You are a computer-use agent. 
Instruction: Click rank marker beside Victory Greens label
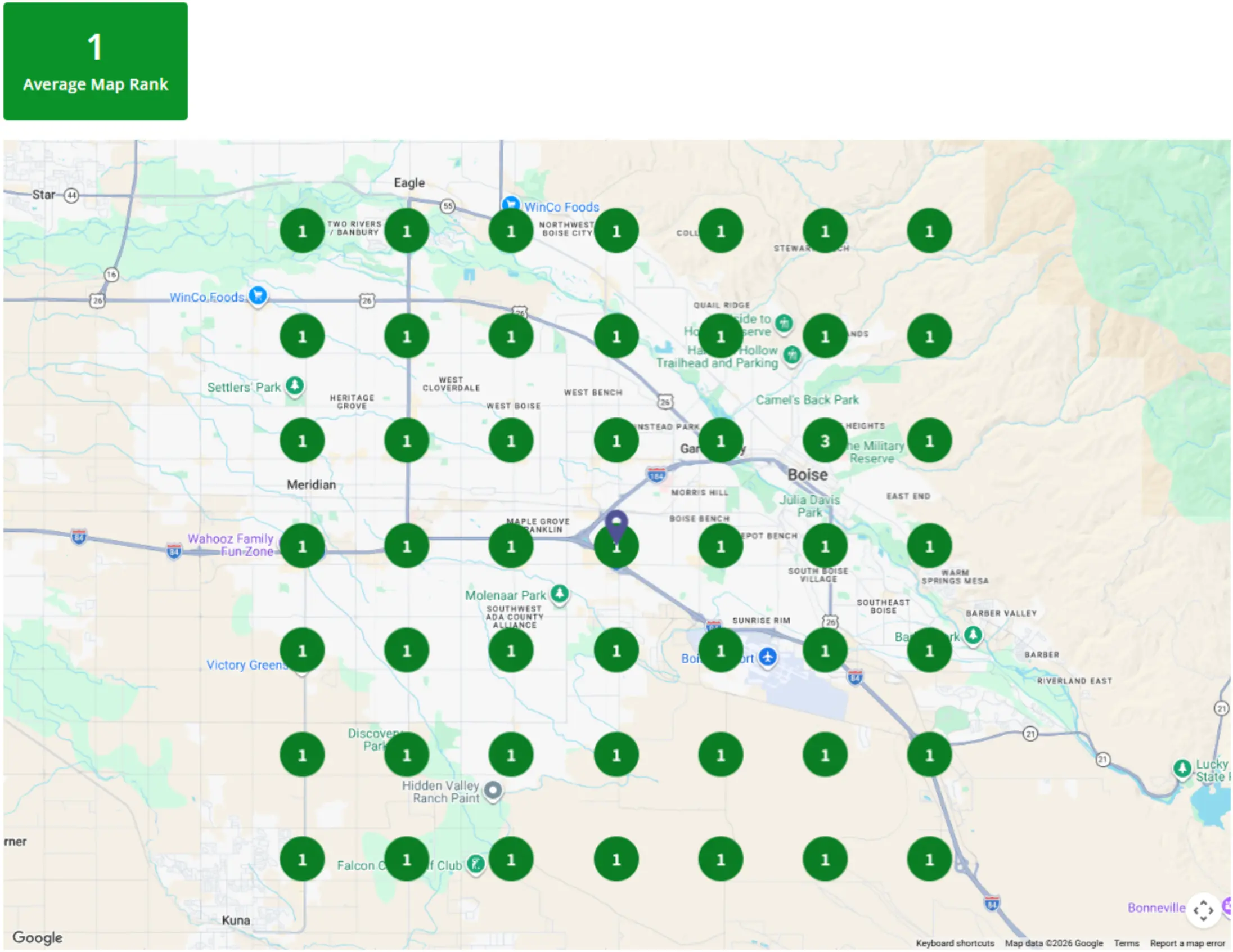302,650
